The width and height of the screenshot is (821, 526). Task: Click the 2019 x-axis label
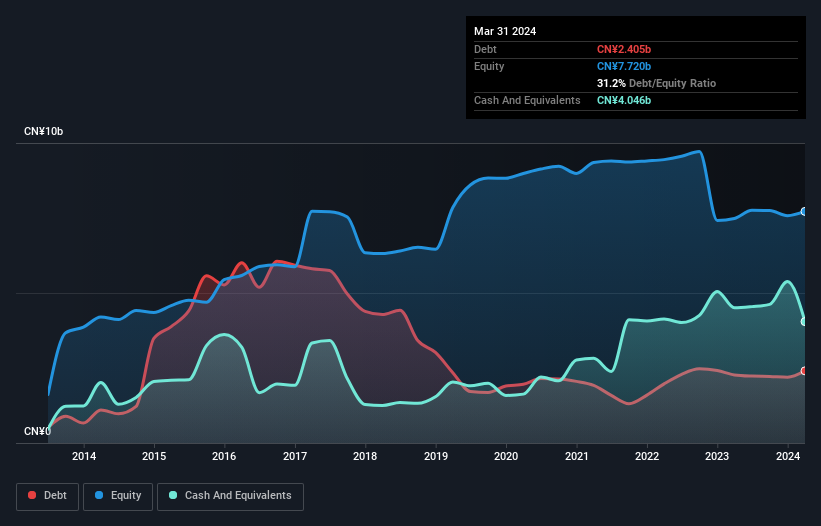436,456
